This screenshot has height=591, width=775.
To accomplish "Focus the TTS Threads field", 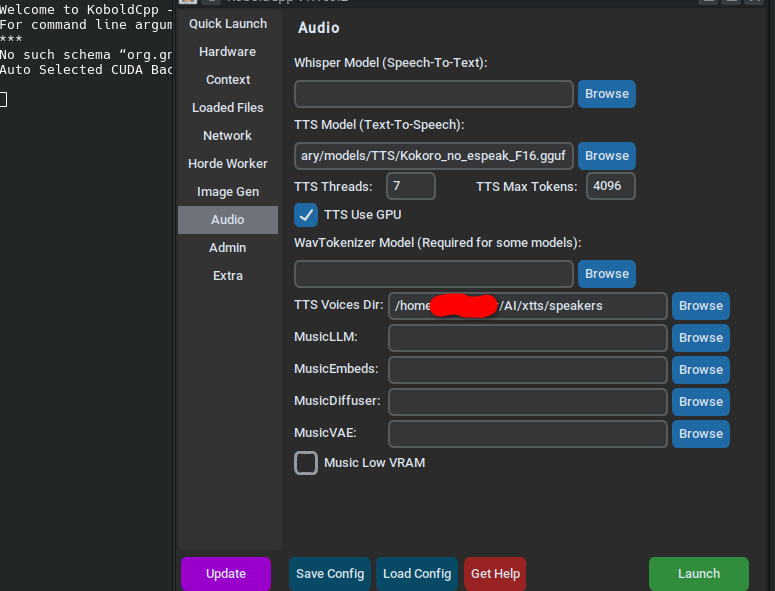I will (411, 186).
